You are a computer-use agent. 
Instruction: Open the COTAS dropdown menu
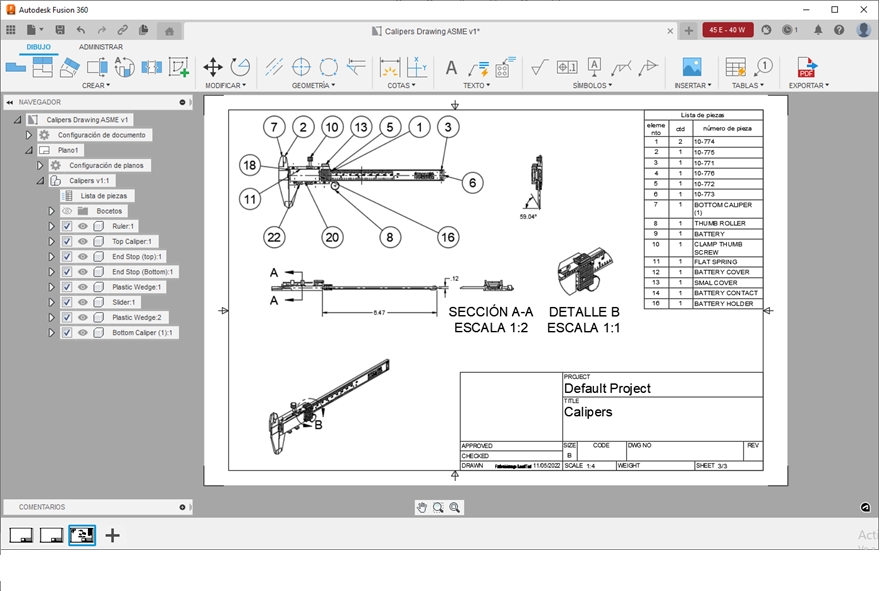tap(401, 85)
